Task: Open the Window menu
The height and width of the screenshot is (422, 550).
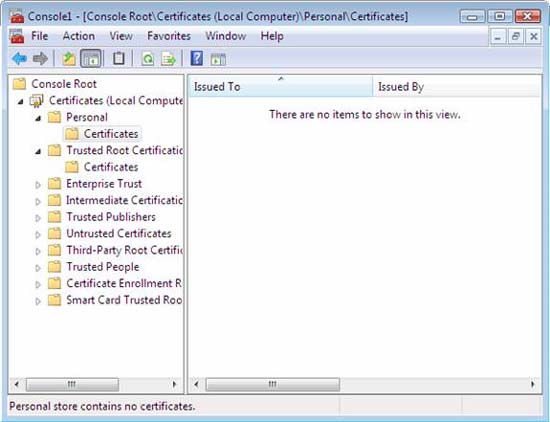Action: (x=226, y=36)
